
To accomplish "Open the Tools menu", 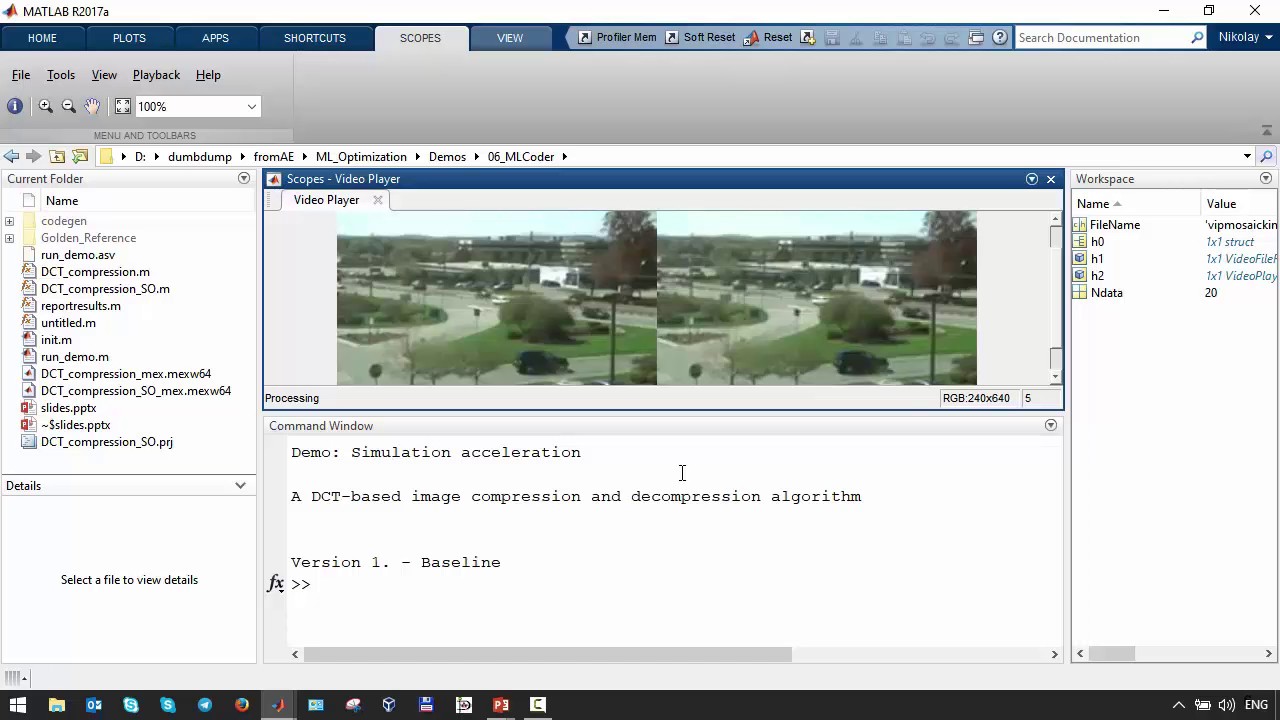I will click(61, 75).
